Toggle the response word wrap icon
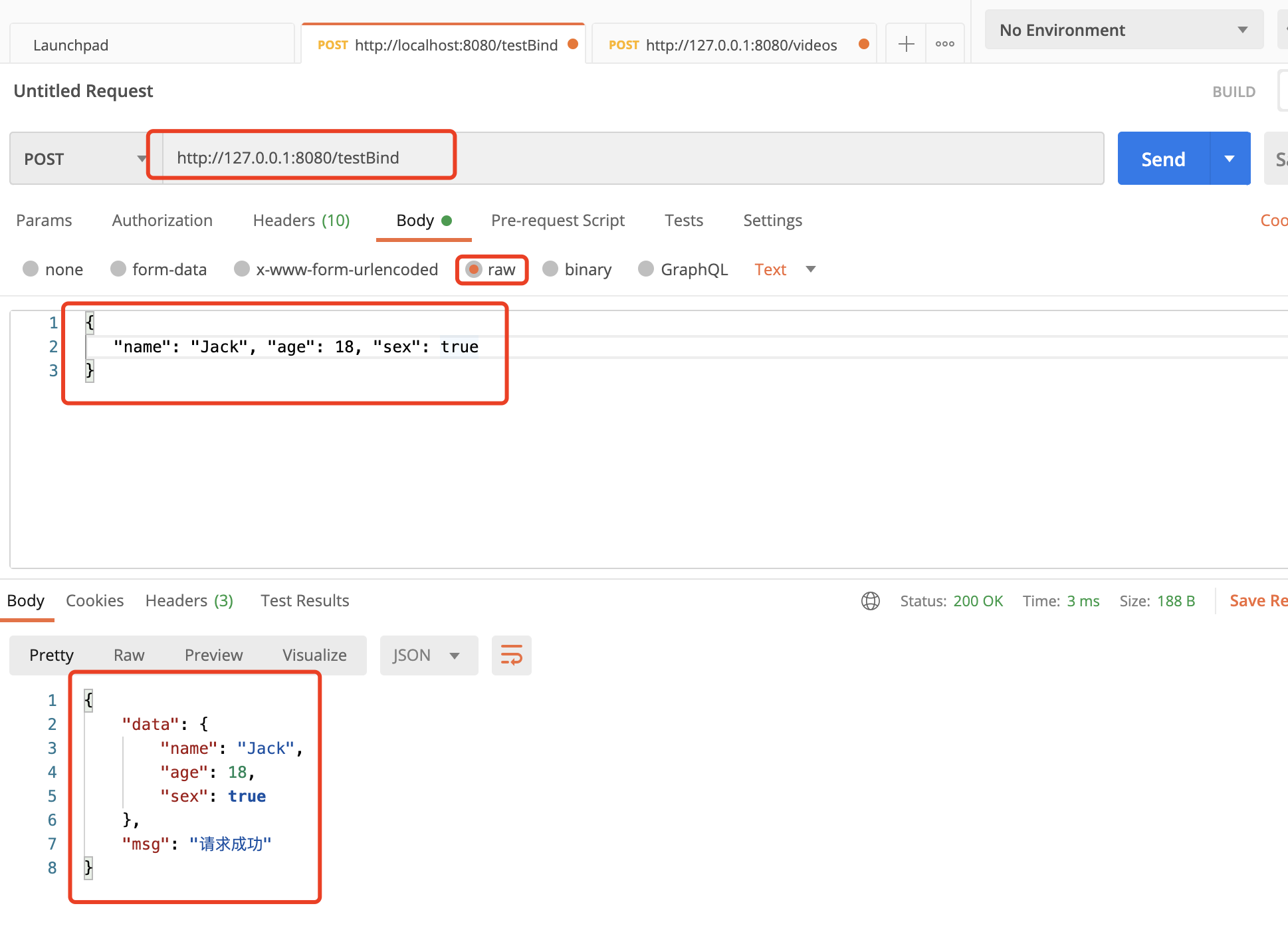The image size is (1288, 944). coord(511,655)
